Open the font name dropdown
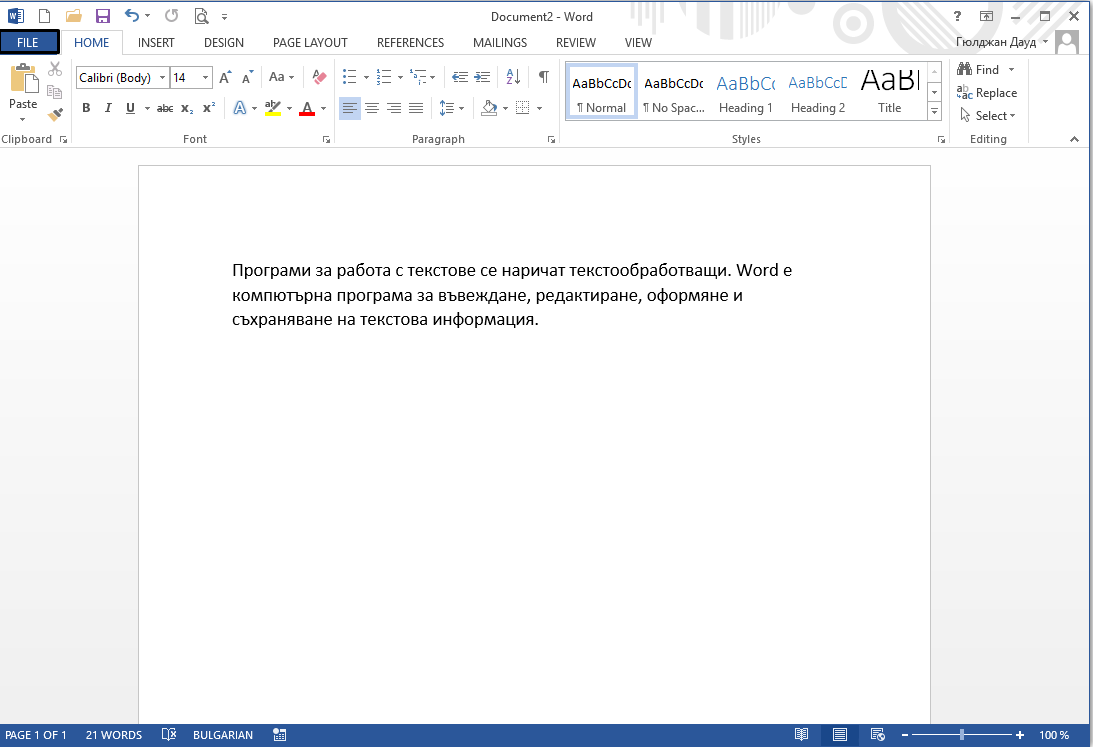Screen dimensions: 1093x747 pyautogui.click(x=162, y=78)
